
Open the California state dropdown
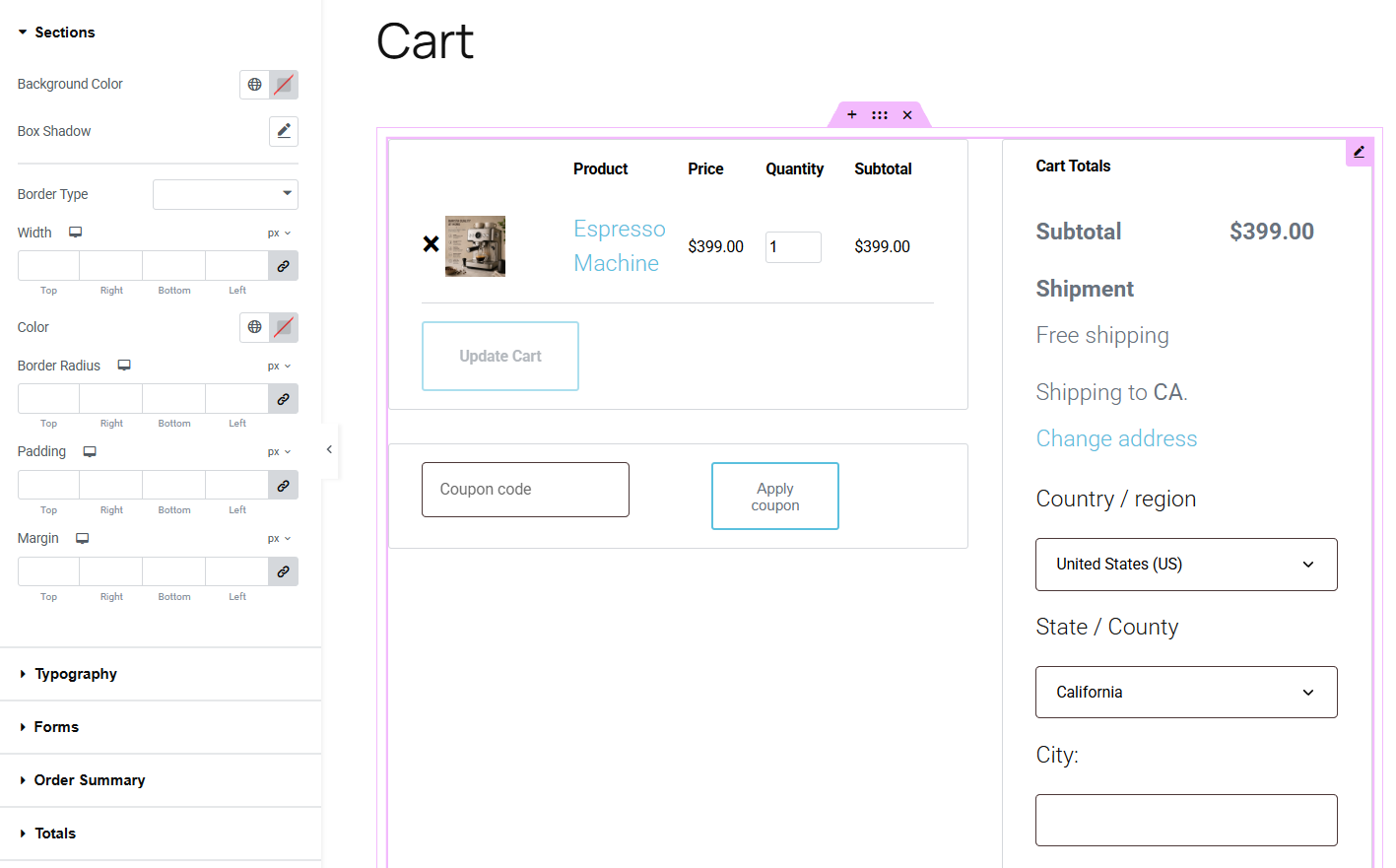pyautogui.click(x=1186, y=693)
